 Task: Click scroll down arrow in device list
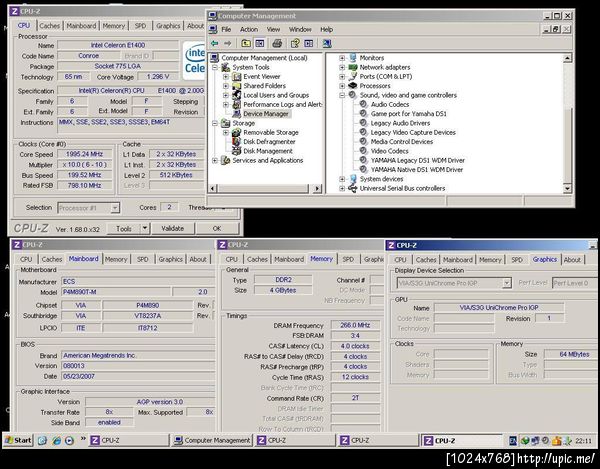tap(567, 188)
